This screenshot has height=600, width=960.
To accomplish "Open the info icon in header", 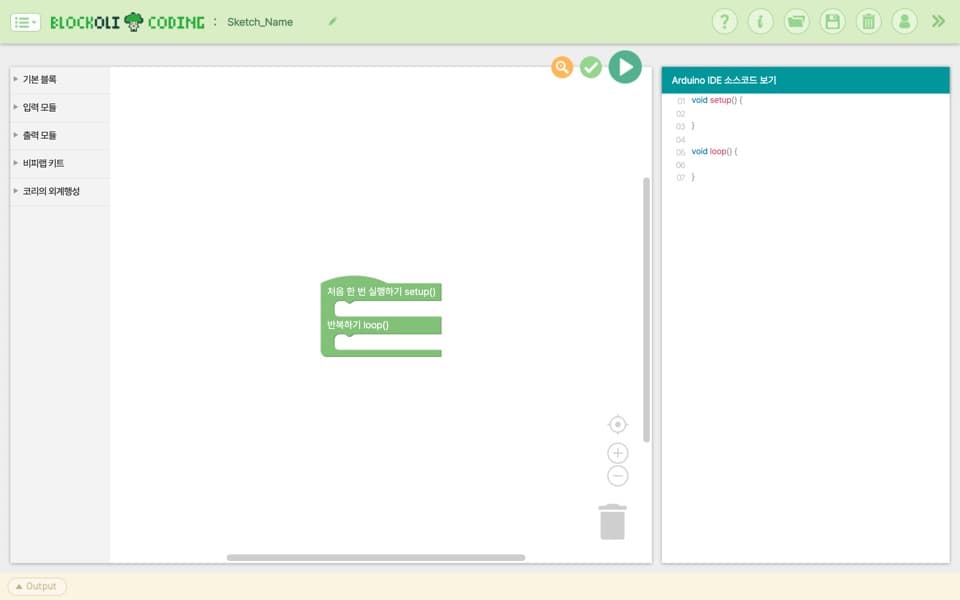I will (x=760, y=22).
